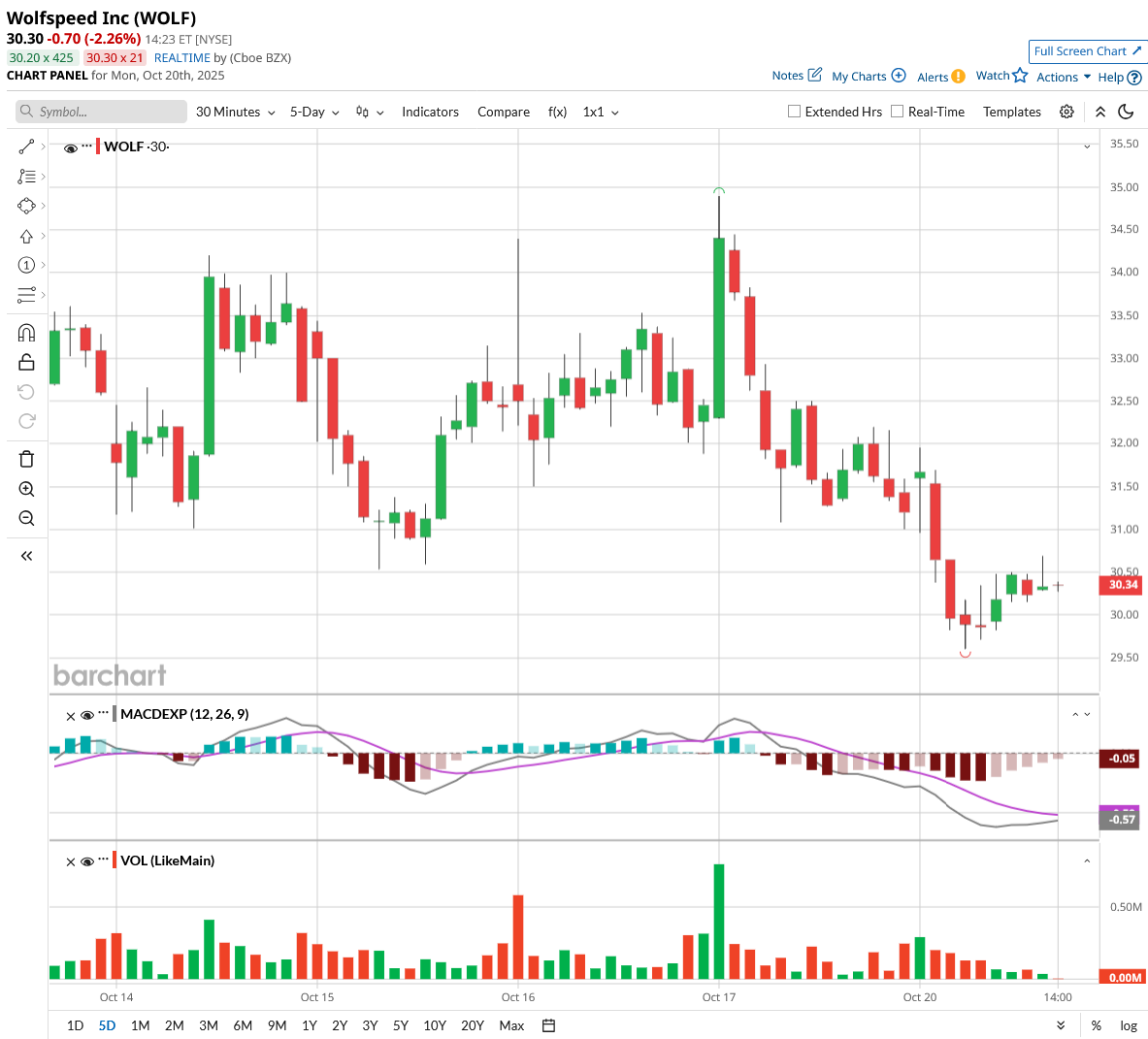Zoom in on the chart
This screenshot has height=1039, width=1148.
(x=26, y=489)
